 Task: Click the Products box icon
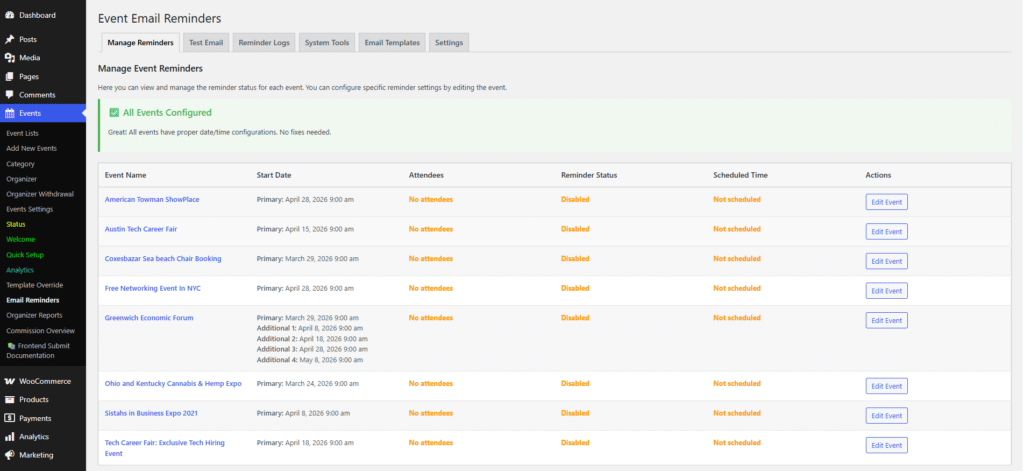(9, 400)
